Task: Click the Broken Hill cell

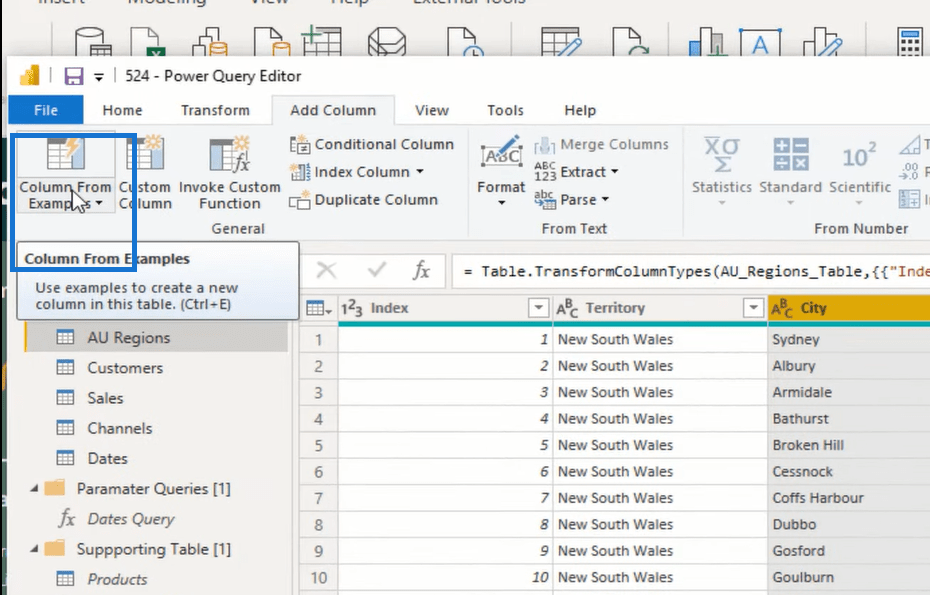Action: [x=849, y=446]
